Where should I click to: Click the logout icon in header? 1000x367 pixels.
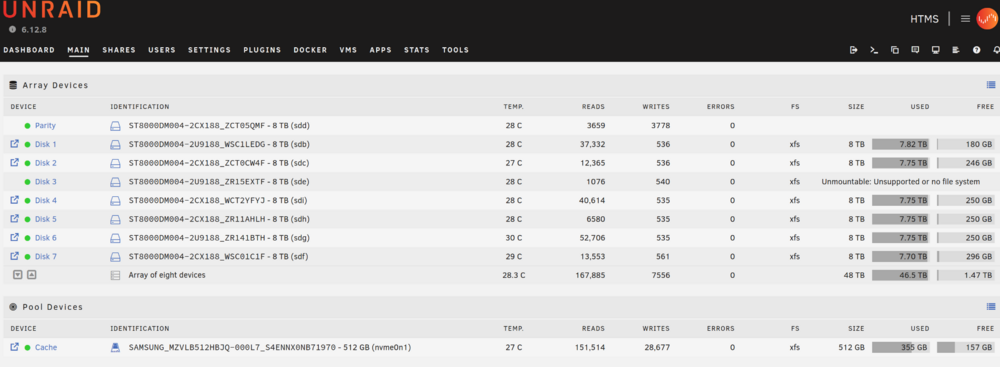(853, 50)
